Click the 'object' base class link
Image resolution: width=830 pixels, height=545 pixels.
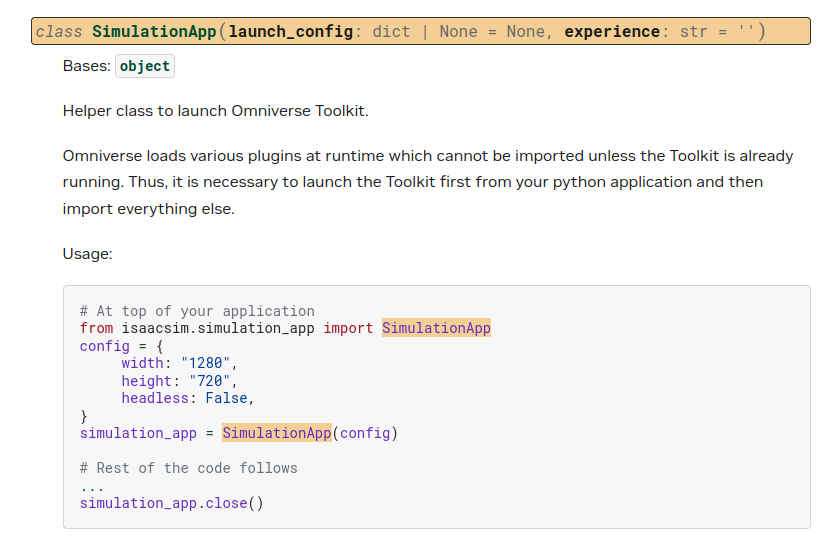(x=145, y=66)
